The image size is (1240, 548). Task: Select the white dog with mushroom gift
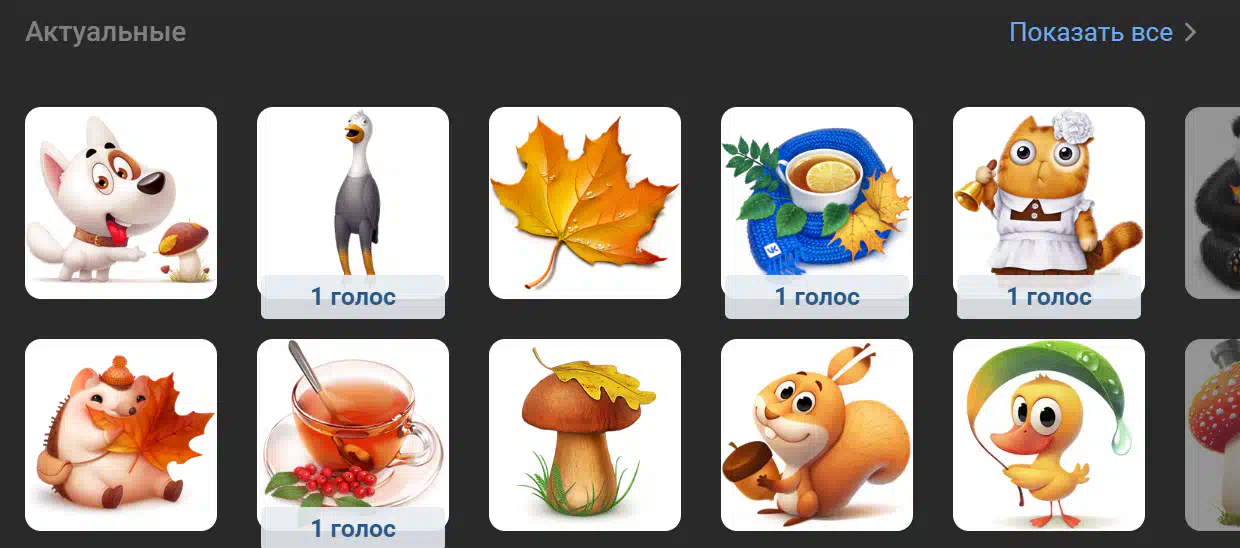[121, 203]
